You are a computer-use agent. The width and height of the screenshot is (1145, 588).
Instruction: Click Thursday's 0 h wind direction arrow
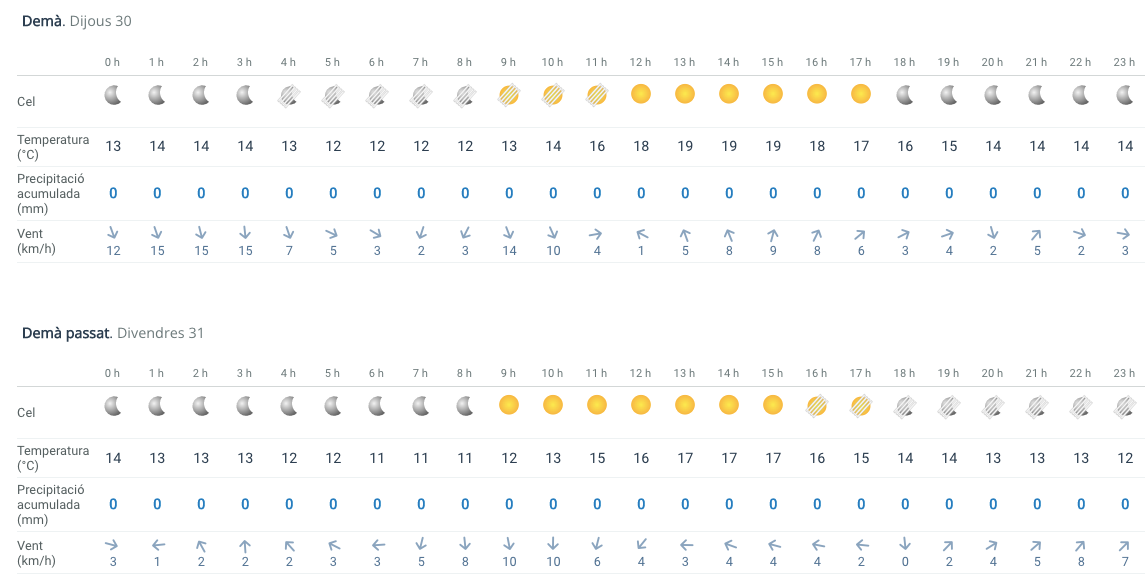pos(113,233)
